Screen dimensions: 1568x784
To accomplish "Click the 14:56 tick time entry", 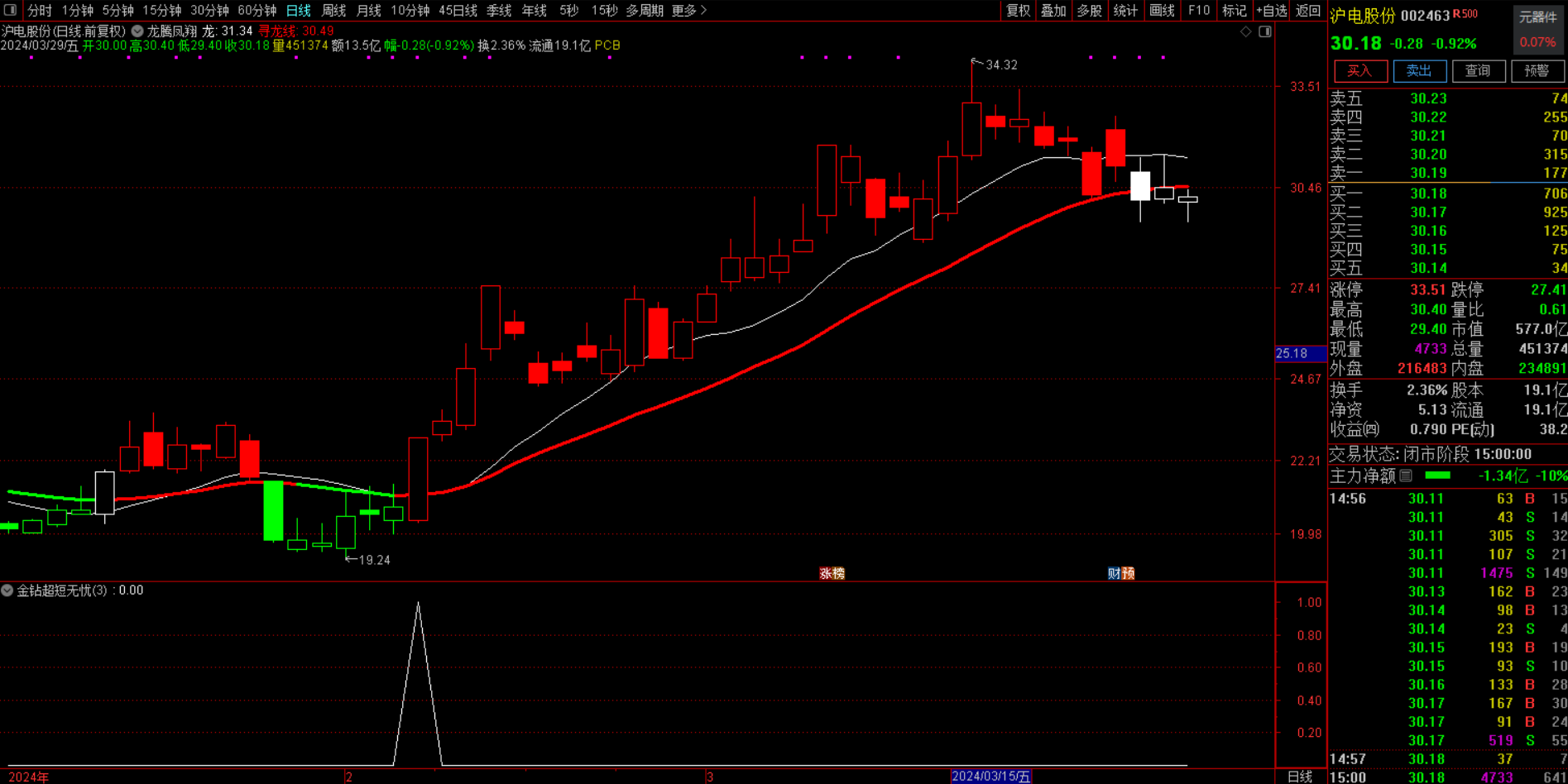I will 1347,499.
